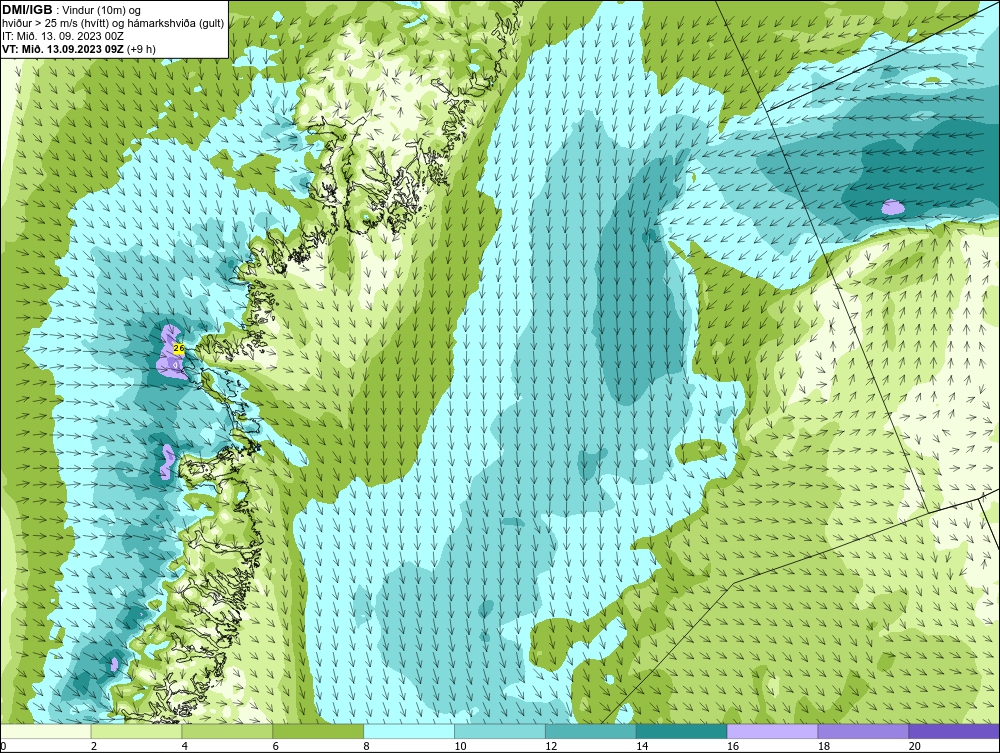Click the hviður > 25 m/s subtitle line

(114, 23)
